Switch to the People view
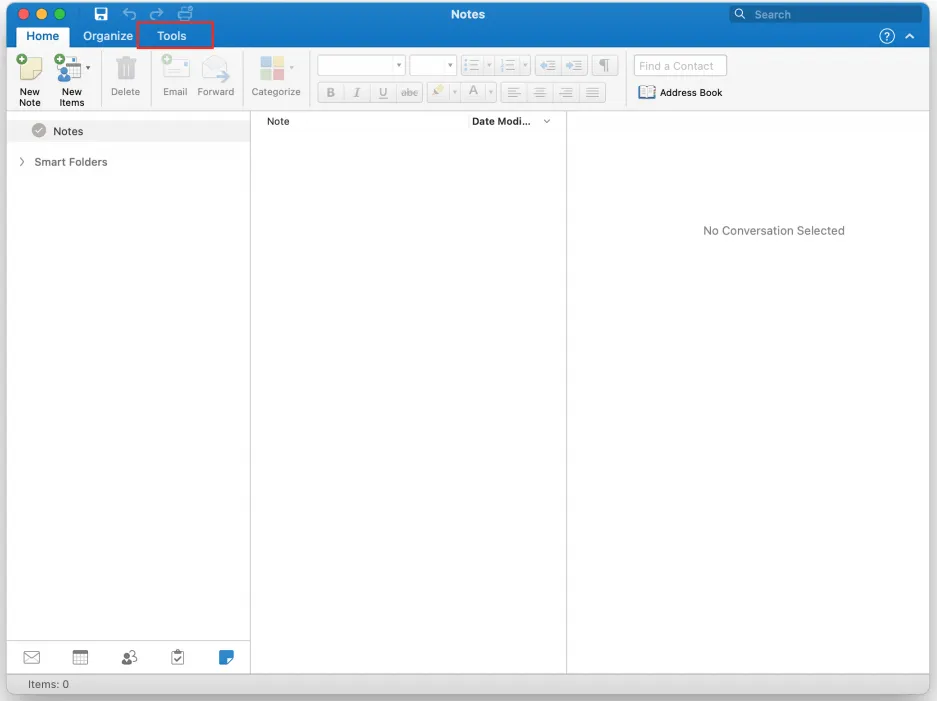 click(x=129, y=657)
